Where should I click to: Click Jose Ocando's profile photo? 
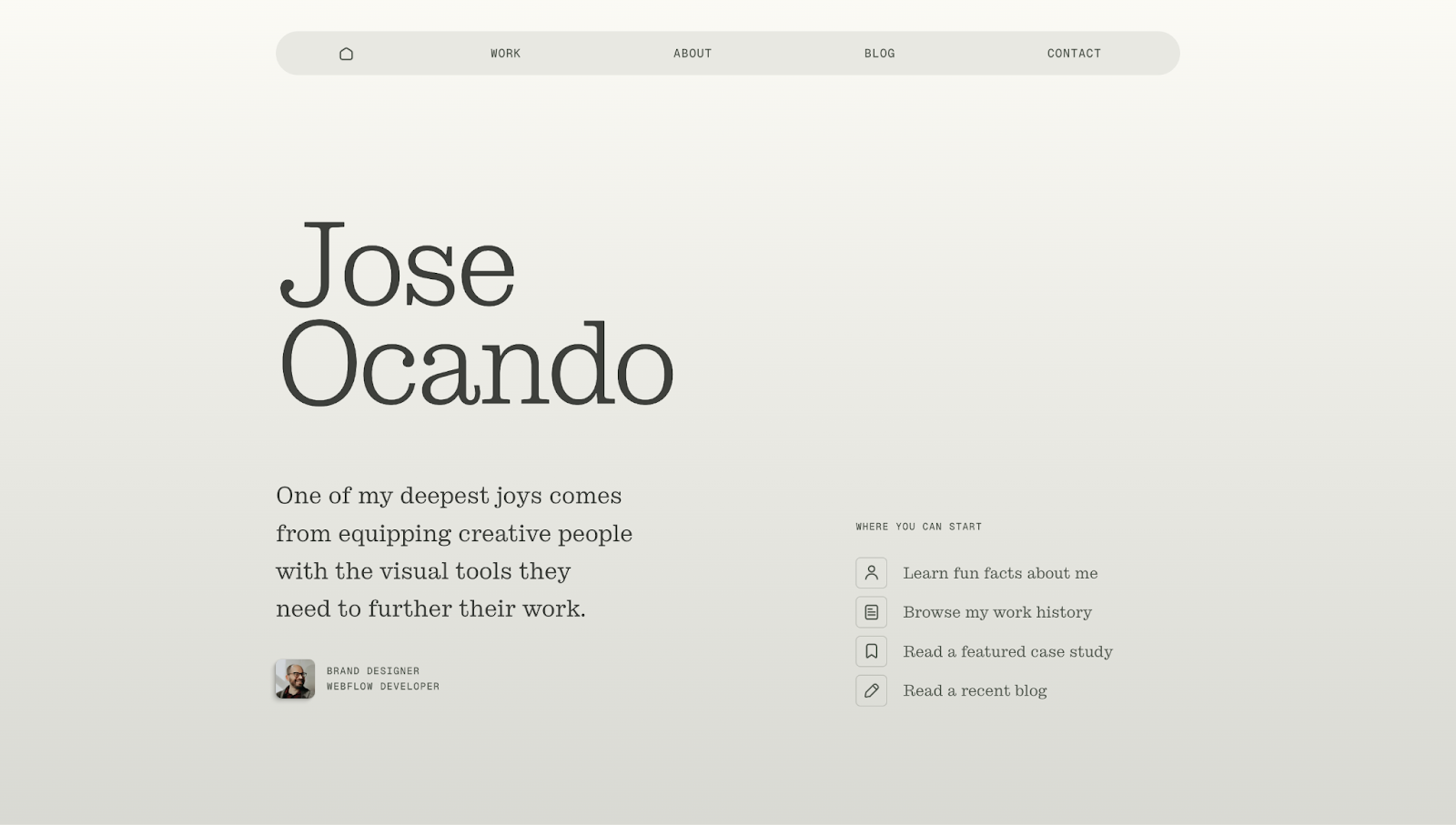click(294, 679)
